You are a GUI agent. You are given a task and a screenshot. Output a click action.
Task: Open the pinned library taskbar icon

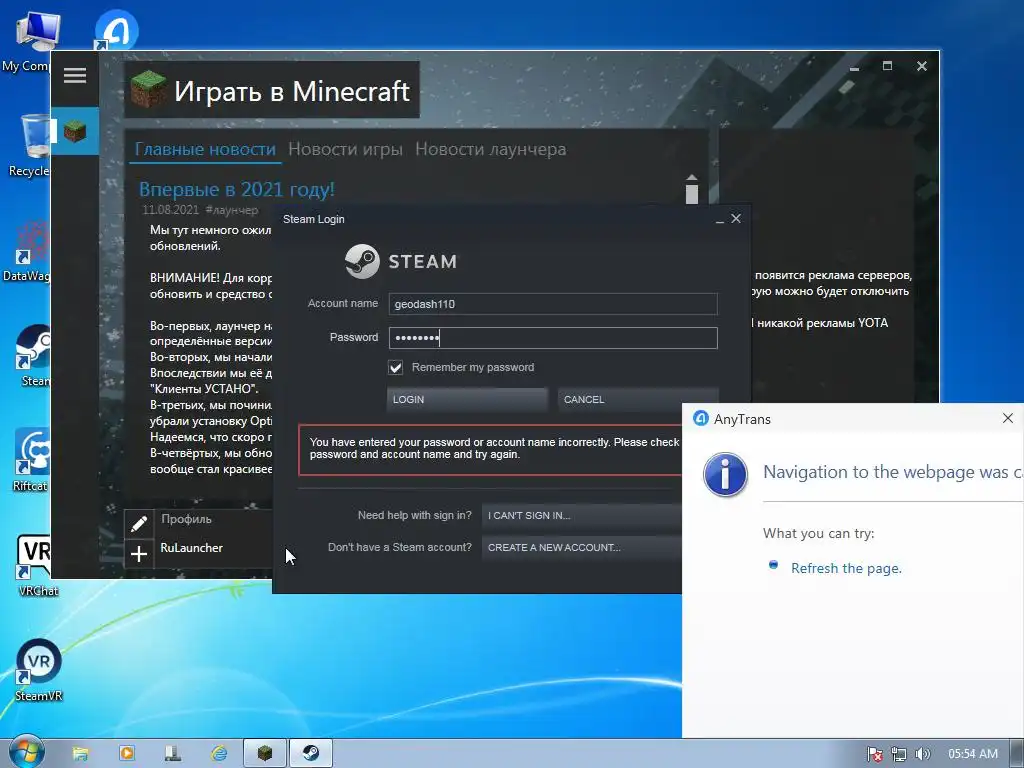(x=172, y=753)
